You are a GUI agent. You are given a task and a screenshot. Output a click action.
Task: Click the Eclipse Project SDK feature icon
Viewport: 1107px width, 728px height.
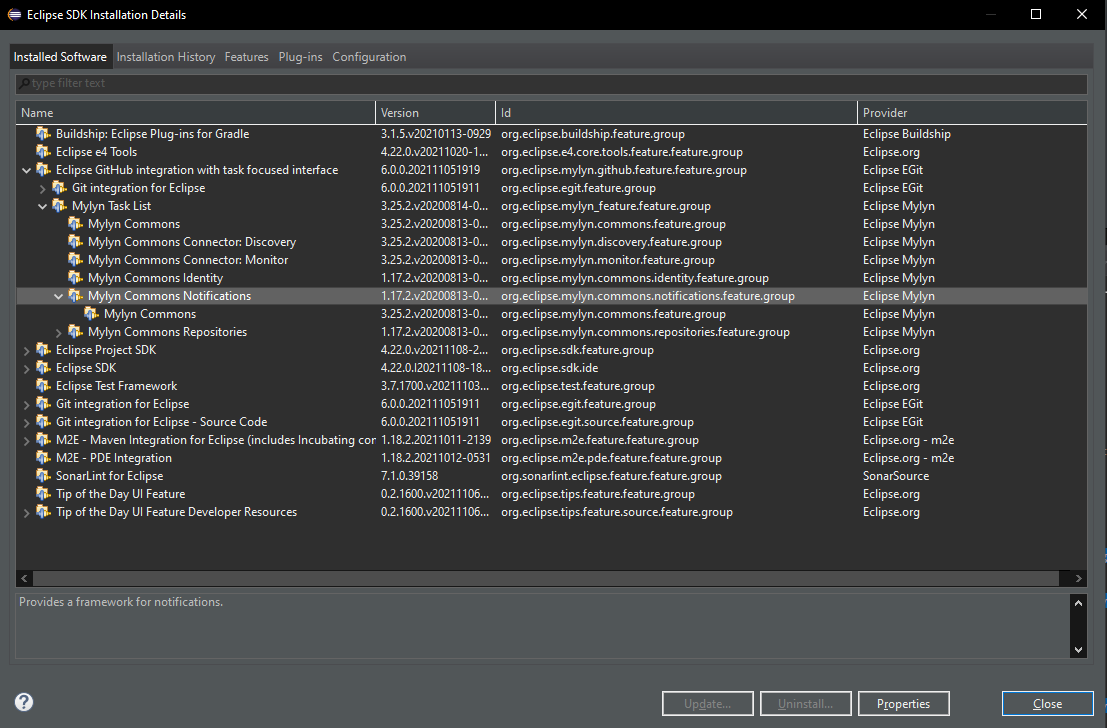click(43, 350)
